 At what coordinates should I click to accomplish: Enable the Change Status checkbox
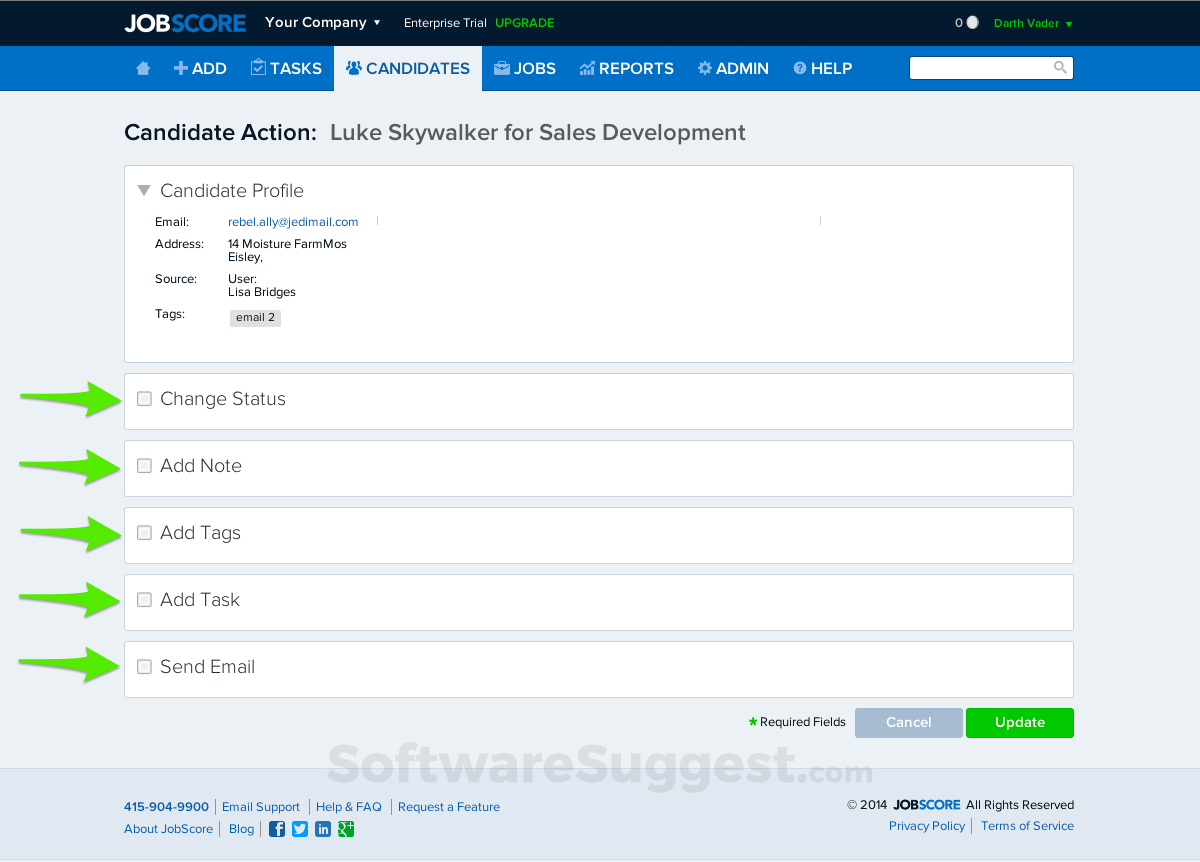click(x=144, y=398)
